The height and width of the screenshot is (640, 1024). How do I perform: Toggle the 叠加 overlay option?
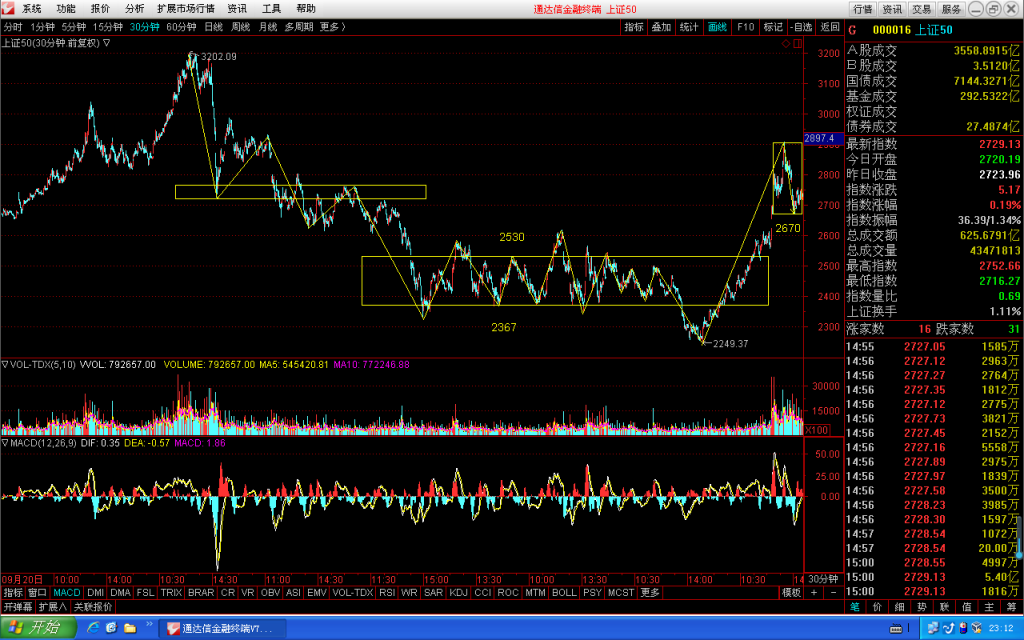pyautogui.click(x=662, y=27)
